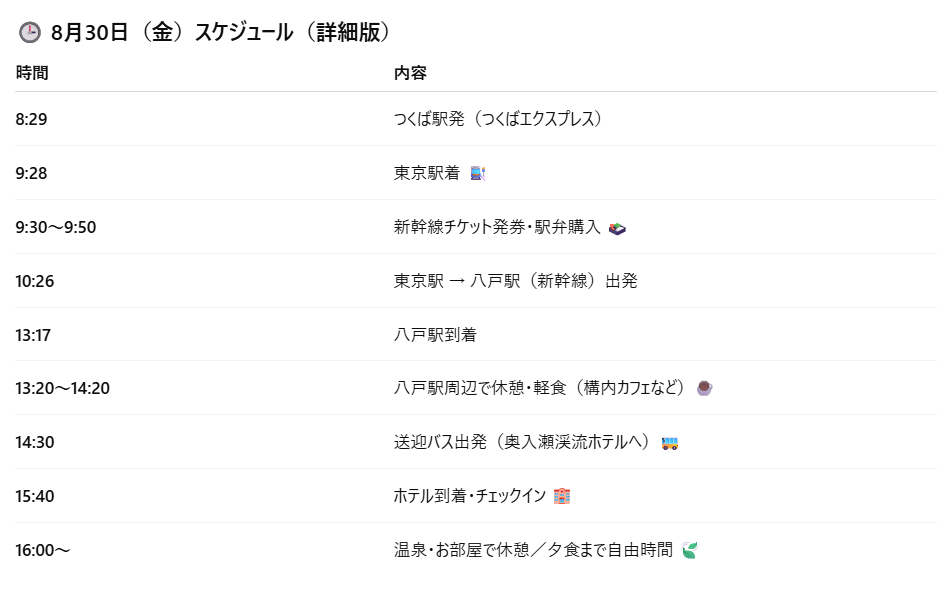Screen dimensions: 948x591
Task: Click the つくば駅発（つくばエクスプレス） entry
Action: (x=500, y=119)
